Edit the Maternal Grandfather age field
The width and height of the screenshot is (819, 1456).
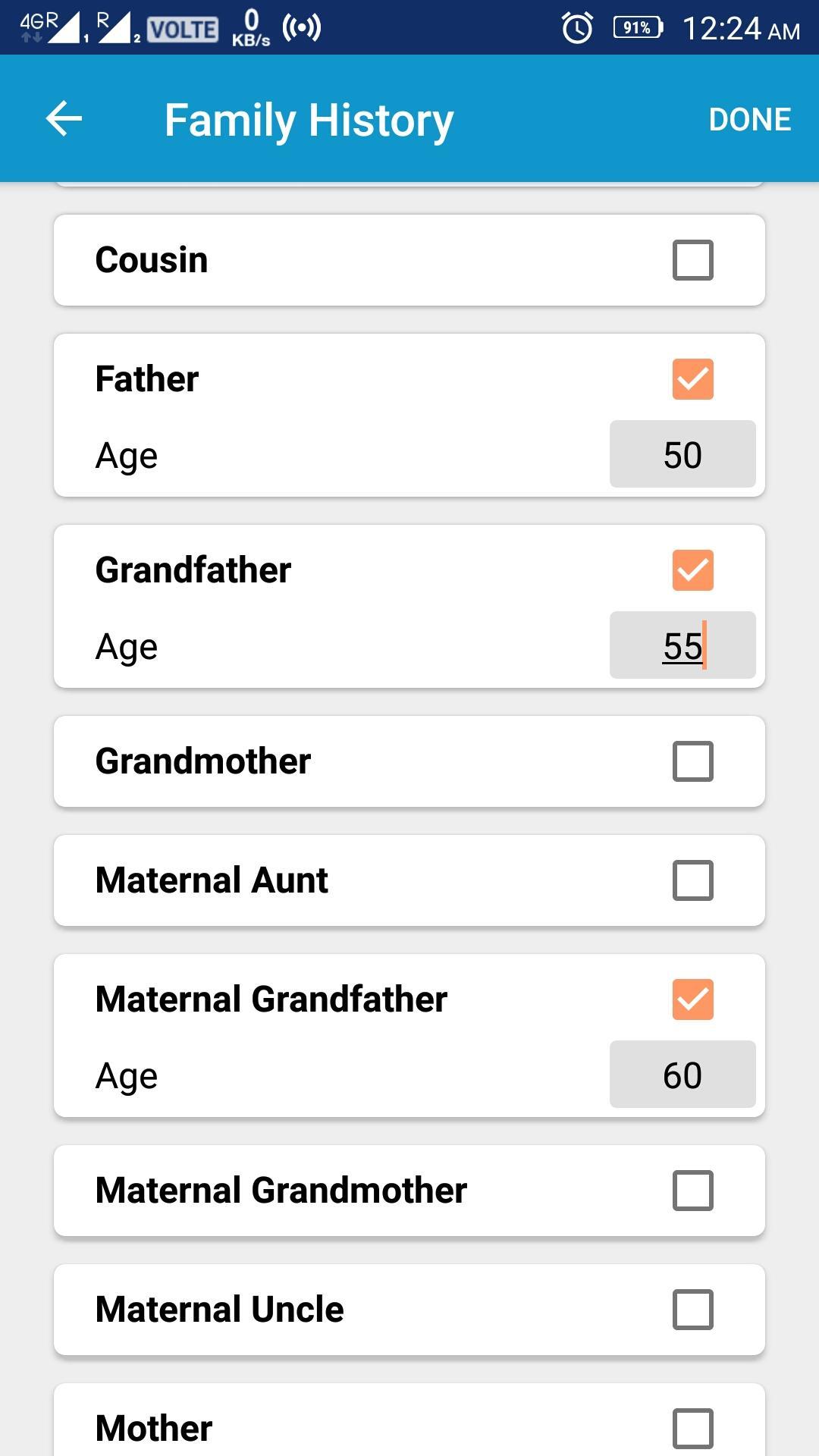(x=682, y=1075)
